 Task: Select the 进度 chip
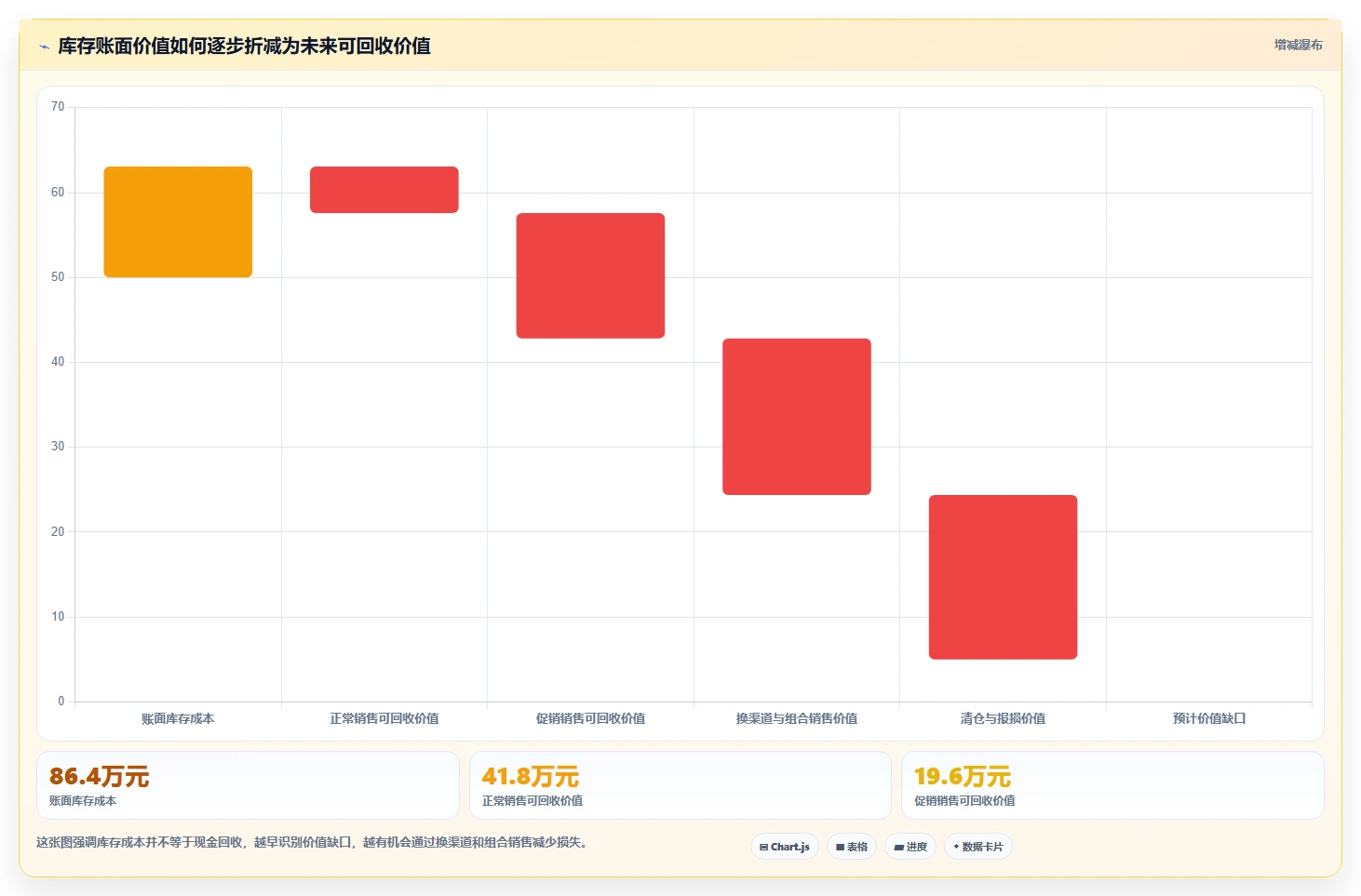click(910, 847)
